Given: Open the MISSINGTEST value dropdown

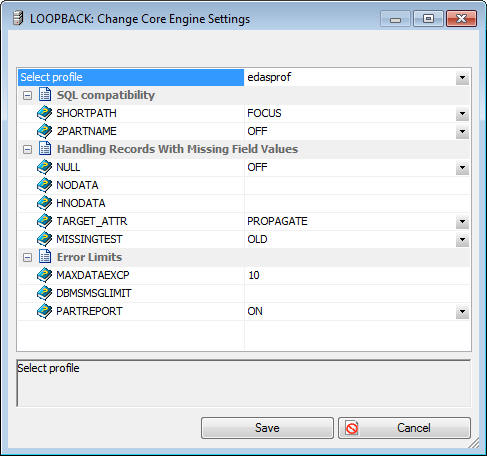Looking at the screenshot, I should [462, 240].
